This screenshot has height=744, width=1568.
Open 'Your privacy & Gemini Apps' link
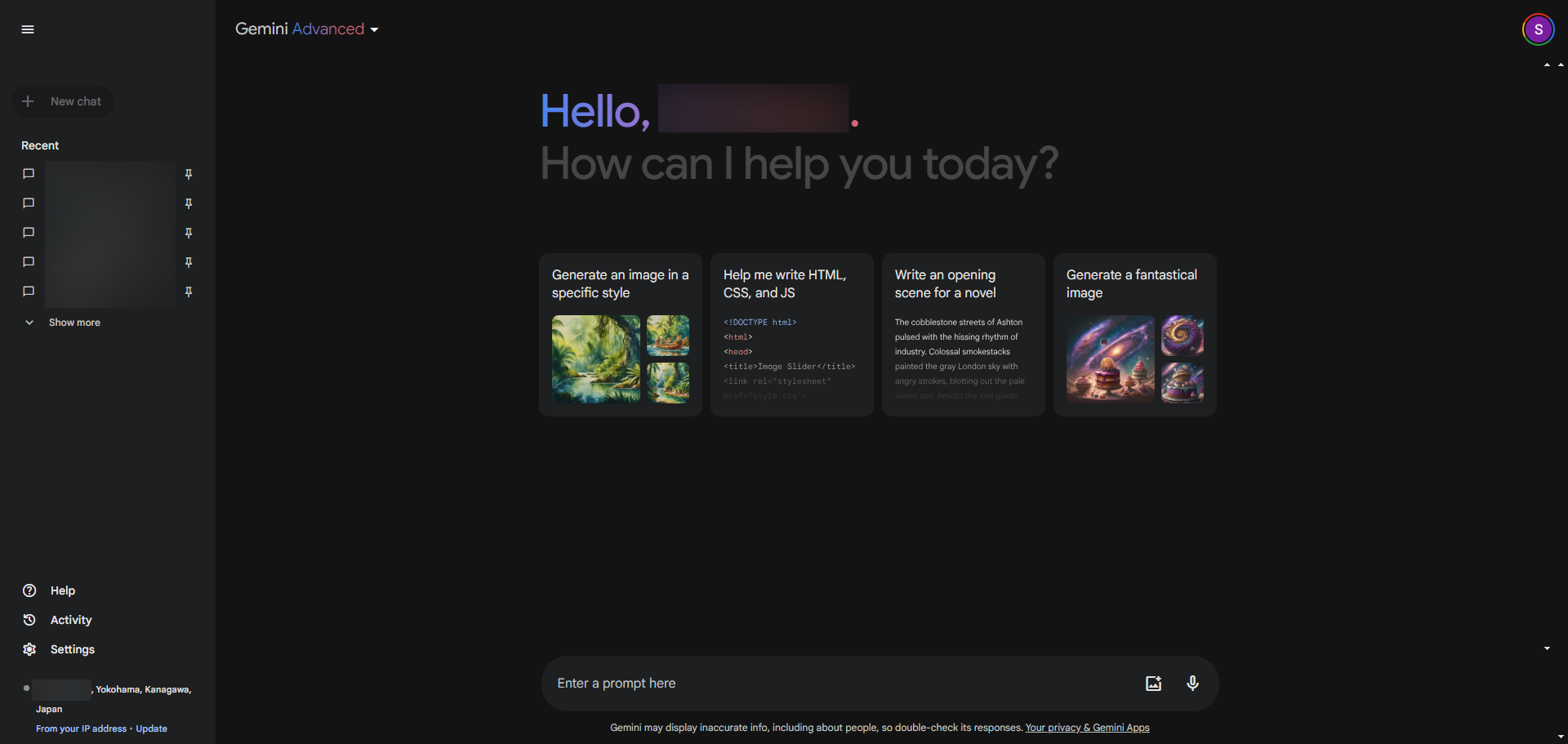pyautogui.click(x=1087, y=728)
